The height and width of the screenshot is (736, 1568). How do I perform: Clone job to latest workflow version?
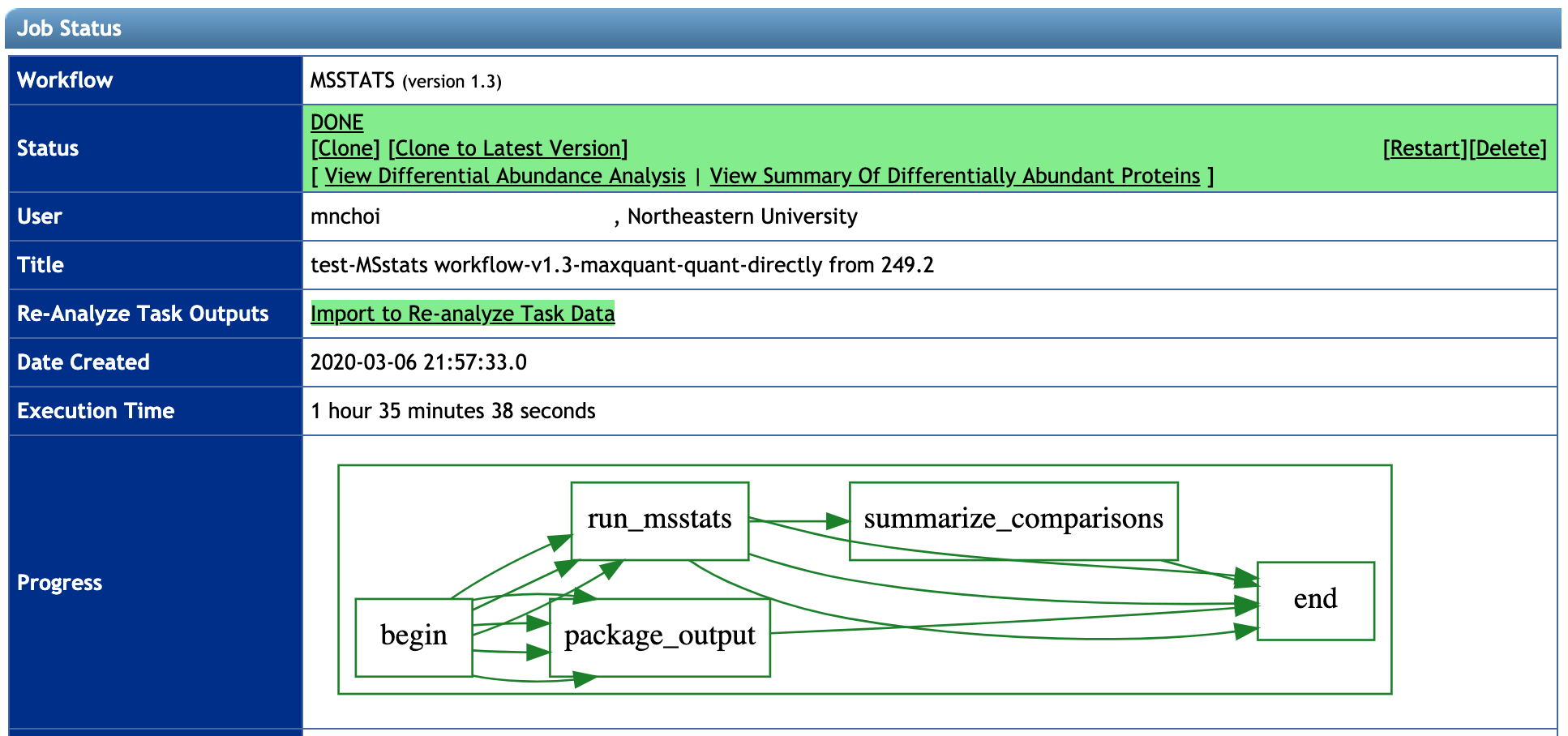coord(508,148)
